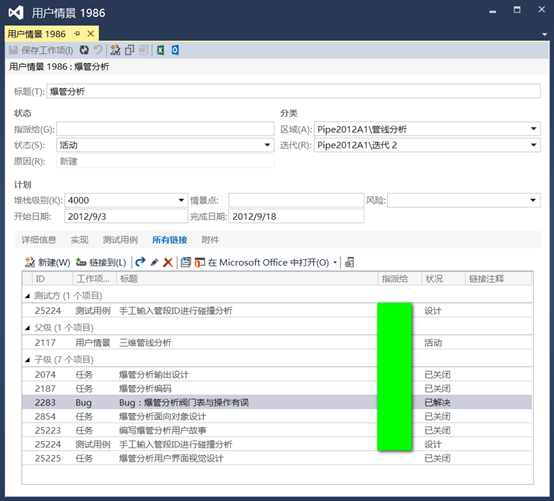Click the copy work item icon
The image size is (554, 501).
pyautogui.click(x=129, y=50)
